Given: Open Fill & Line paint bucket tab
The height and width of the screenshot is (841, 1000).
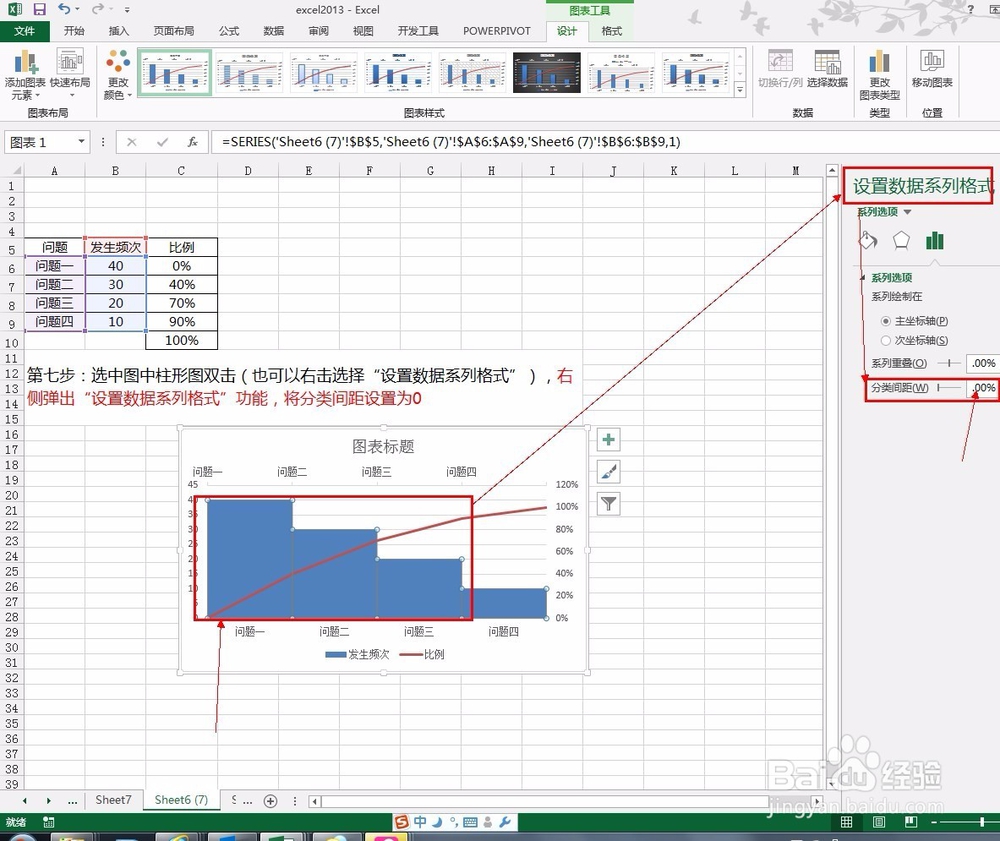Looking at the screenshot, I should pos(868,240).
